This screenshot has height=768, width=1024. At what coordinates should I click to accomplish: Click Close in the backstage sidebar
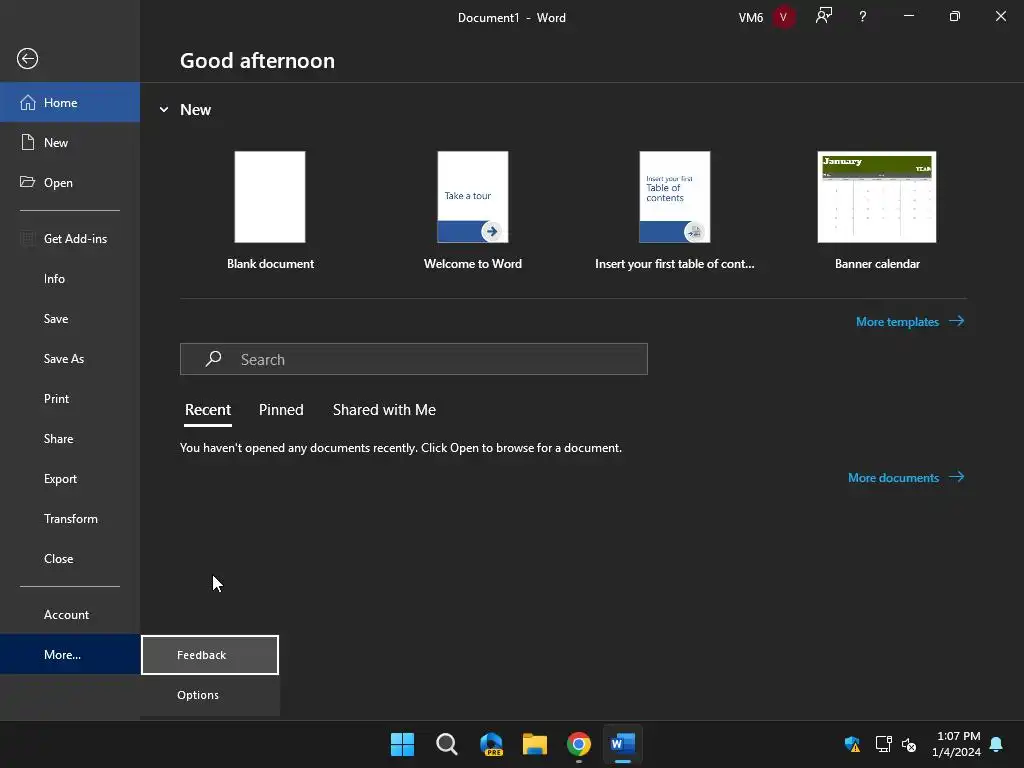[70, 558]
